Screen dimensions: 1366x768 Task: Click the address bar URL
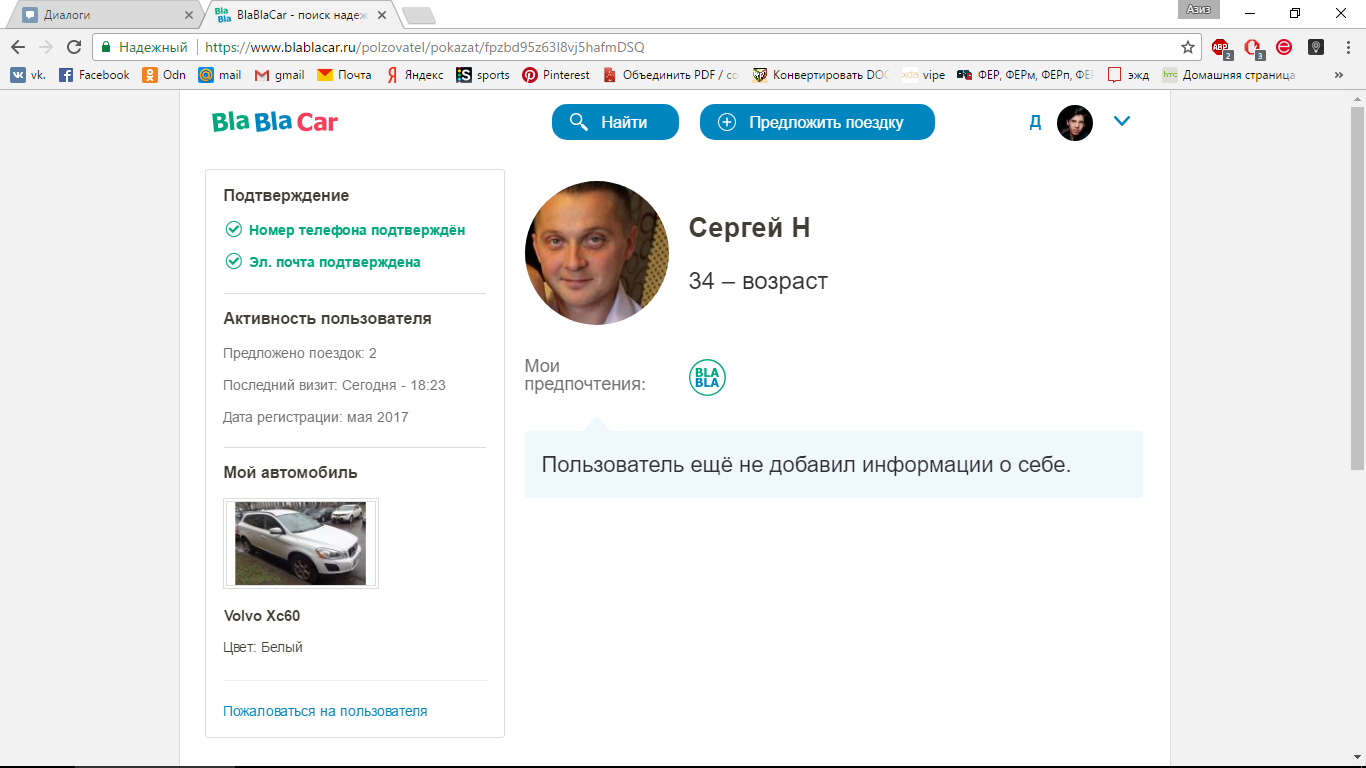pos(425,47)
